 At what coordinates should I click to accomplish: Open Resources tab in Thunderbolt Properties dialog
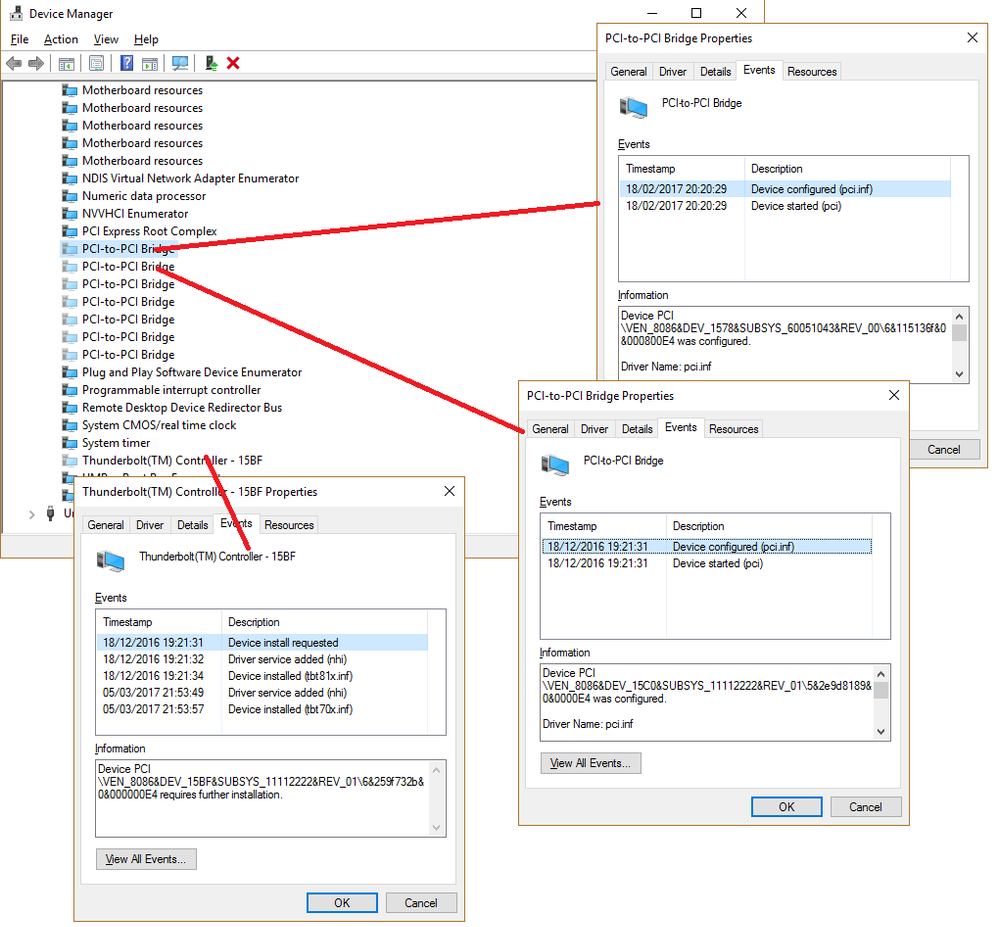[289, 525]
